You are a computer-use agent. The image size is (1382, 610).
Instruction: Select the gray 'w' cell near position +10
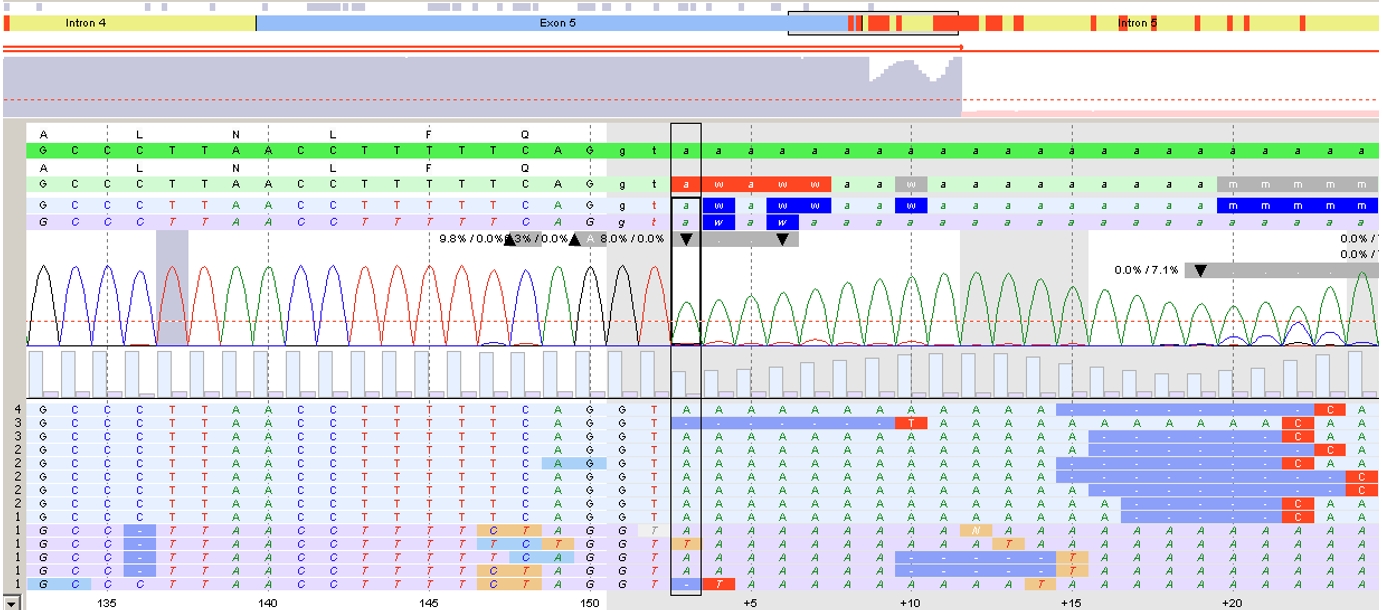tap(911, 184)
